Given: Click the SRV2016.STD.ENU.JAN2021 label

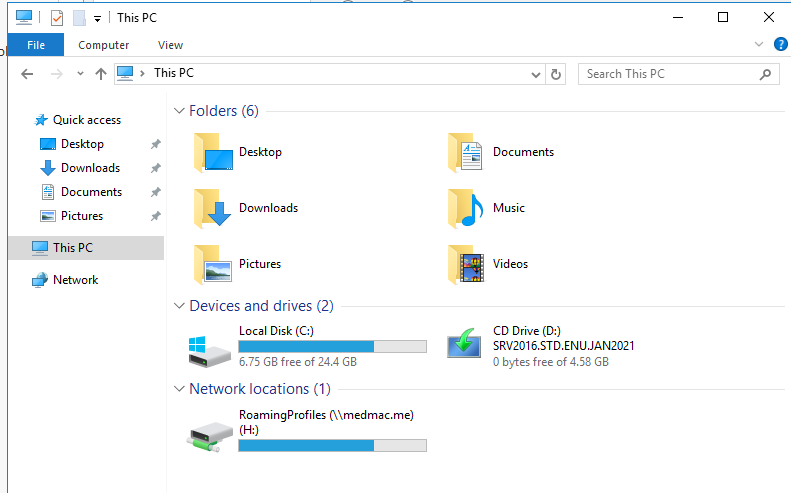Looking at the screenshot, I should [x=563, y=346].
